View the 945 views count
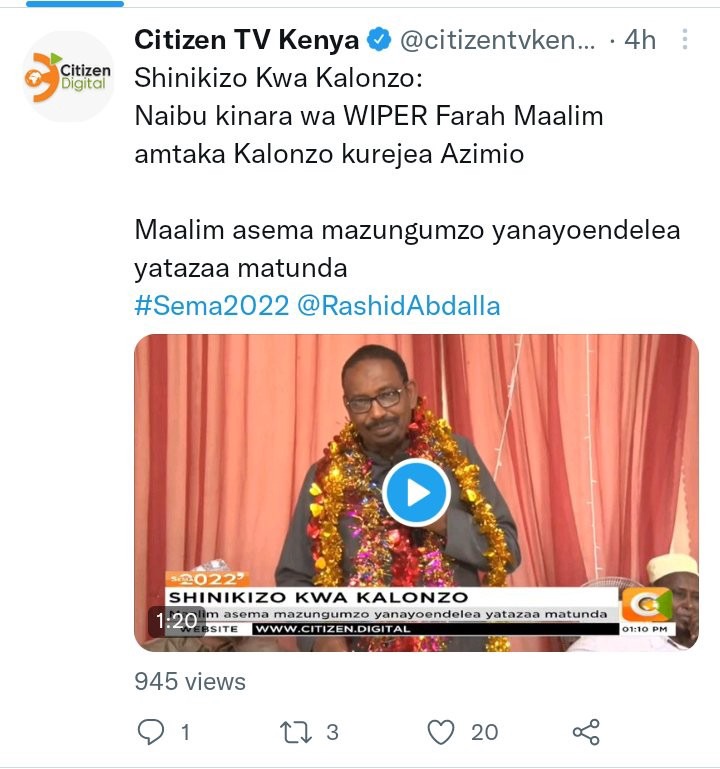This screenshot has width=720, height=769. coord(190,681)
